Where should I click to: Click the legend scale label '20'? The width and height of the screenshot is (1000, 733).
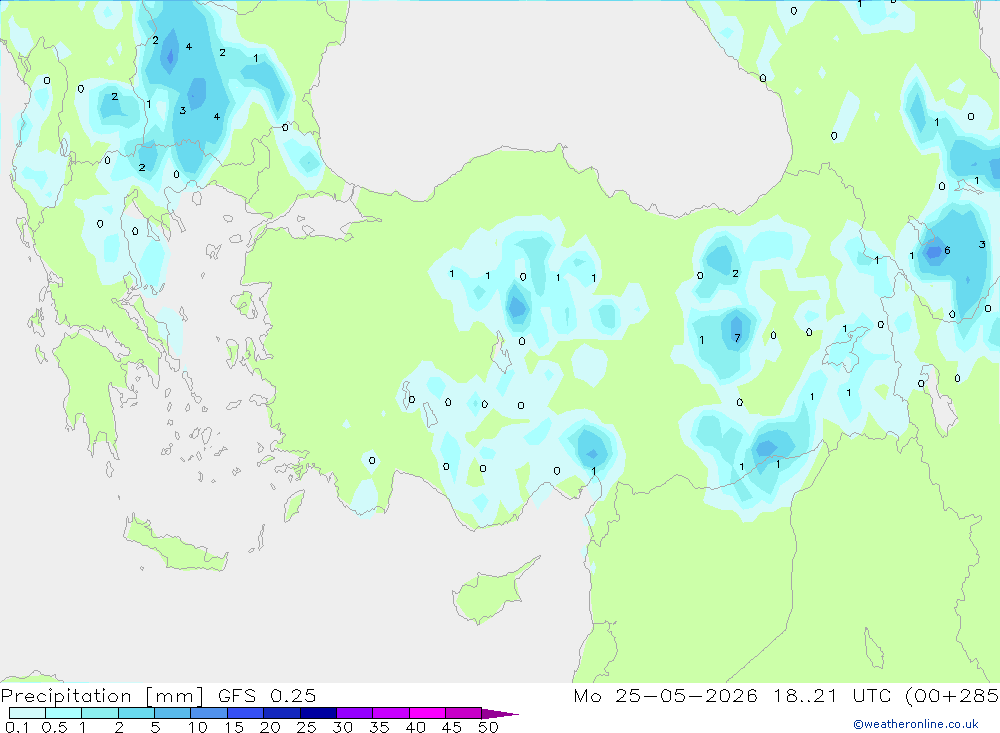click(270, 727)
